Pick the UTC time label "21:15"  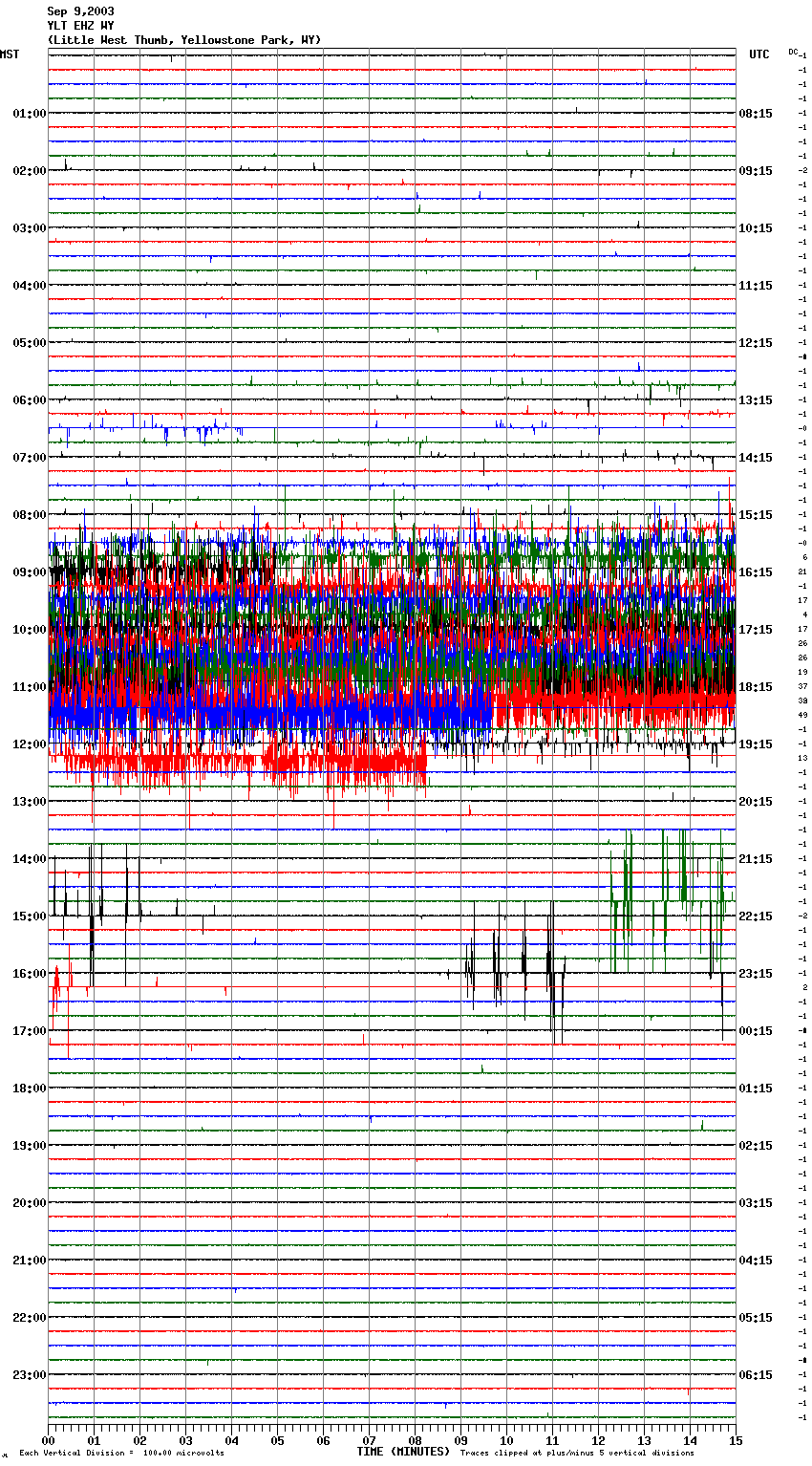pyautogui.click(x=756, y=859)
